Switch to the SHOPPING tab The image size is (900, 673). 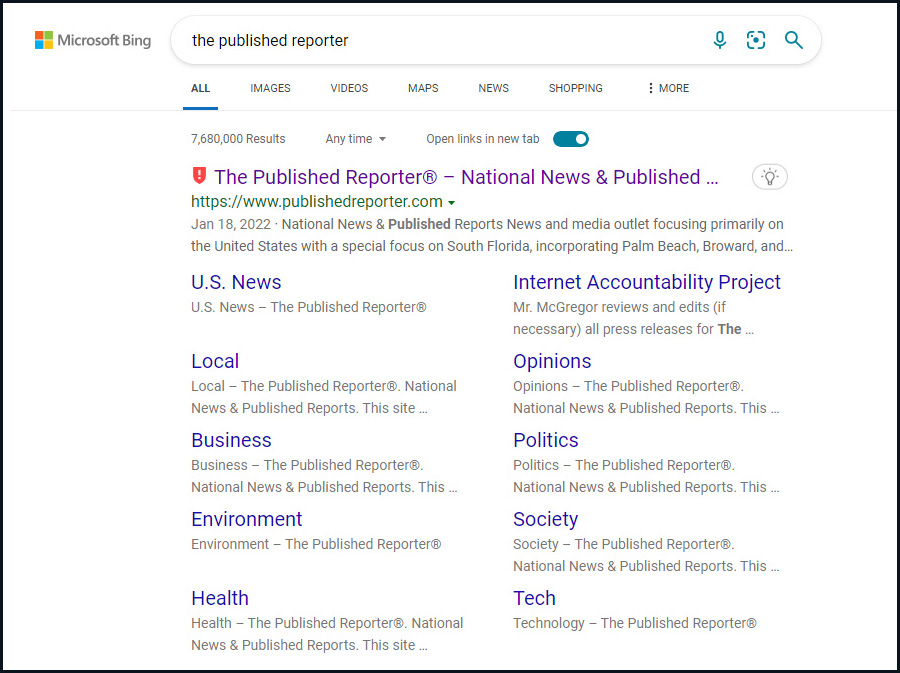tap(576, 88)
